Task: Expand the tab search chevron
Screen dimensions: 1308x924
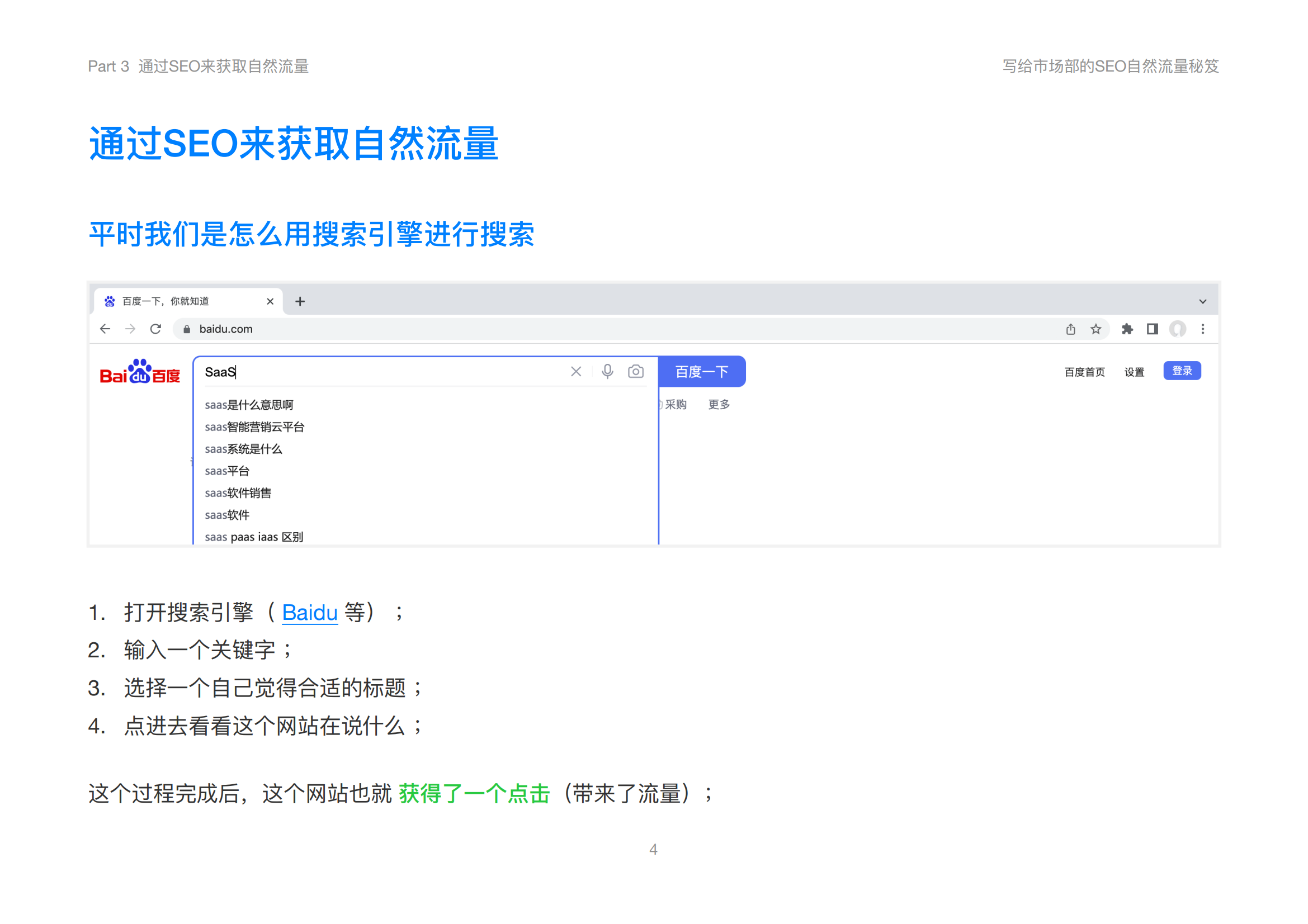Action: click(1203, 302)
